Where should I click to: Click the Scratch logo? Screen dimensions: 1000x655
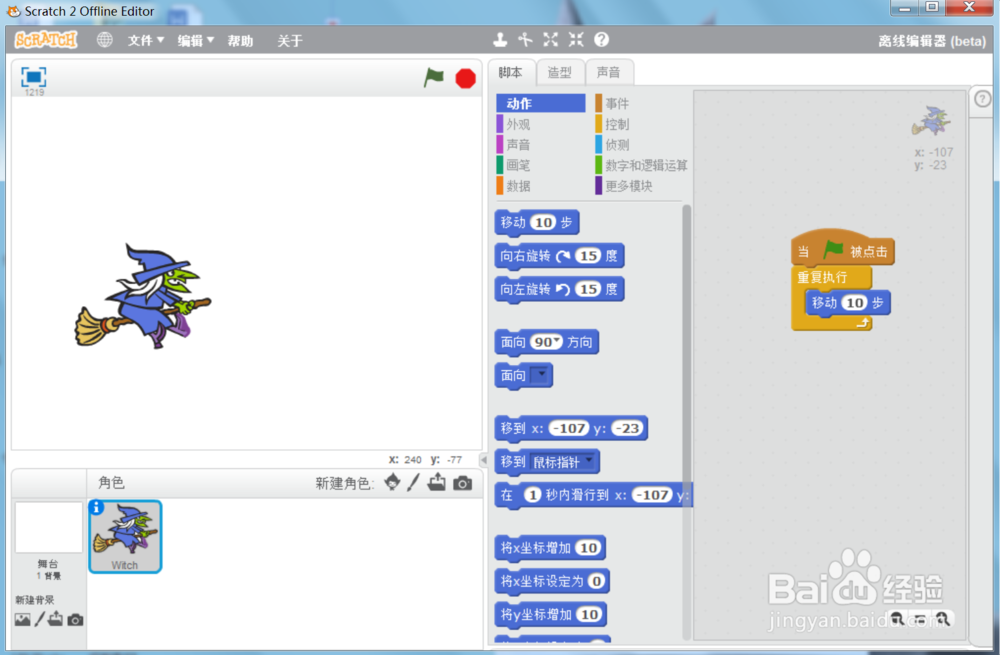click(46, 40)
